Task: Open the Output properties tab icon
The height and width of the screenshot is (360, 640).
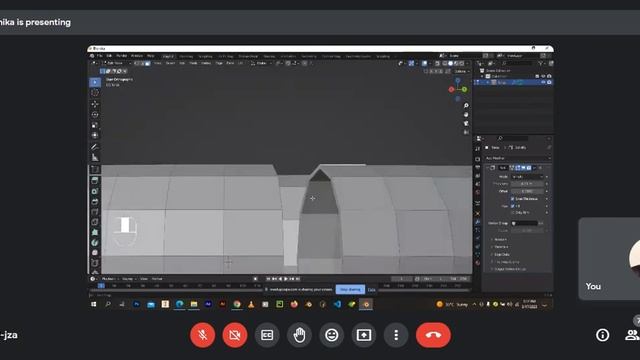Action: pyautogui.click(x=478, y=167)
